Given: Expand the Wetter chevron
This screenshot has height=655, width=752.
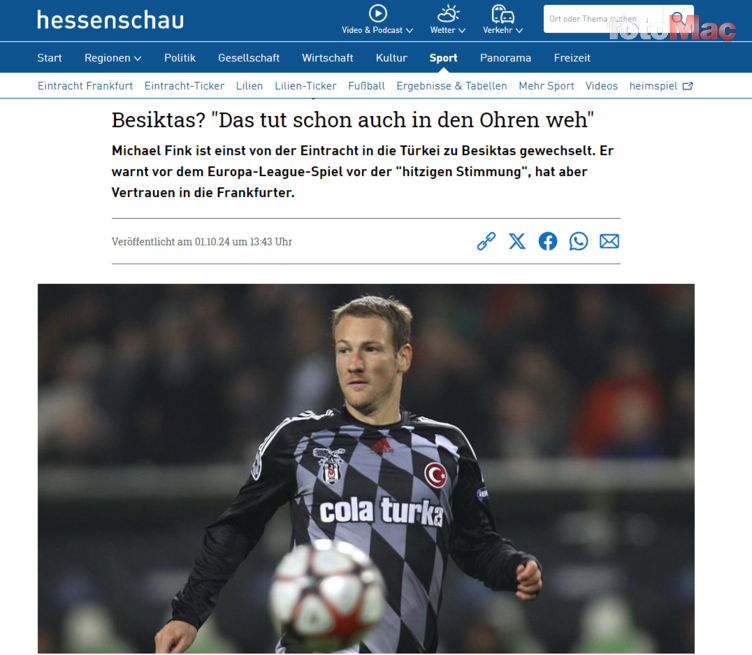Looking at the screenshot, I should click(x=462, y=30).
